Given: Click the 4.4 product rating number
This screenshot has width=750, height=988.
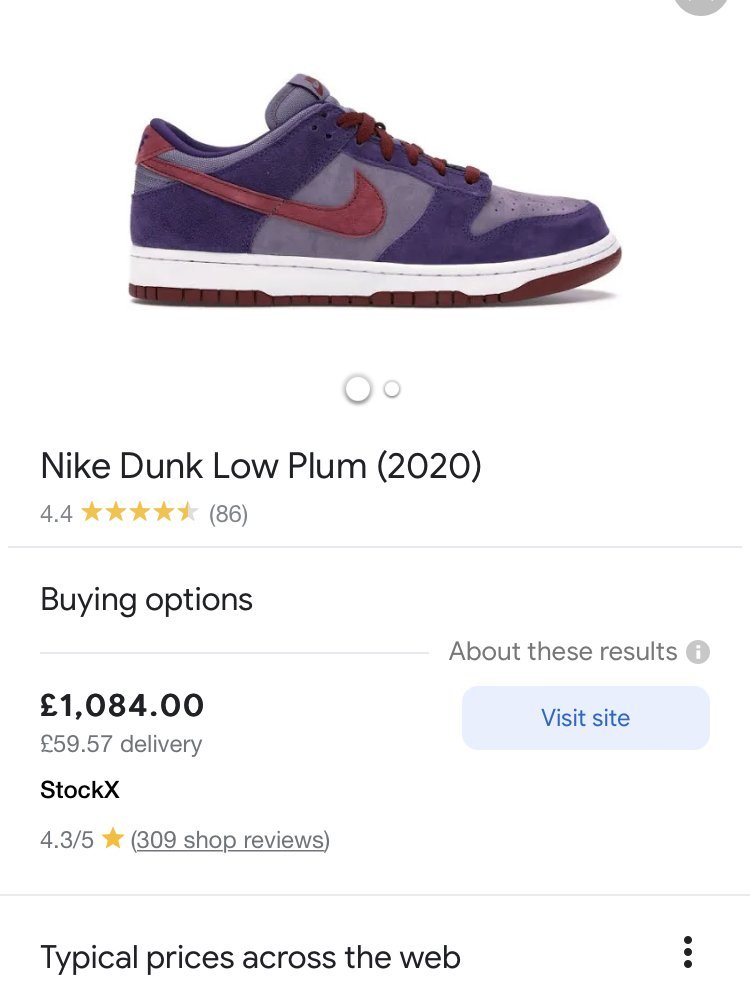Looking at the screenshot, I should [56, 514].
